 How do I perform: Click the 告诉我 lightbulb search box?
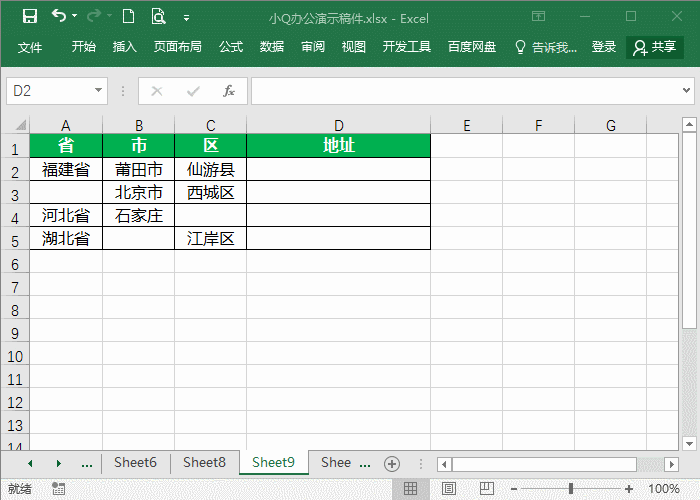[x=546, y=47]
